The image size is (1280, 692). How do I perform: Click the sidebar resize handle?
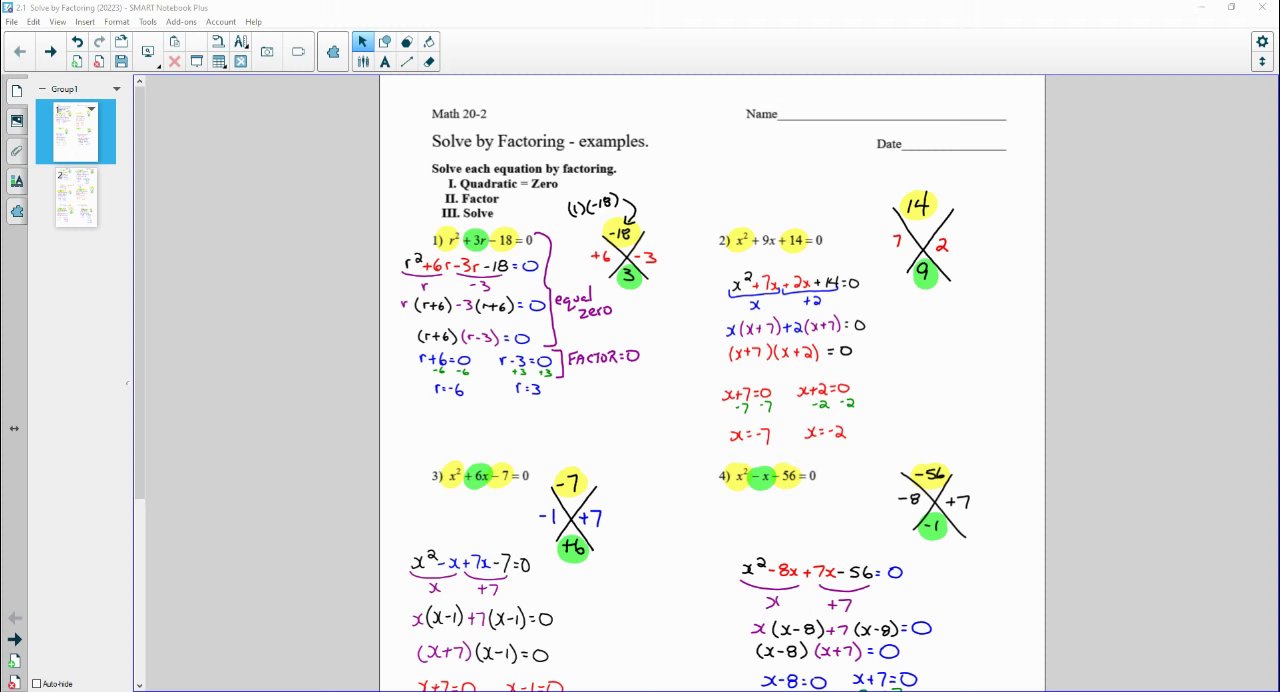pos(128,383)
